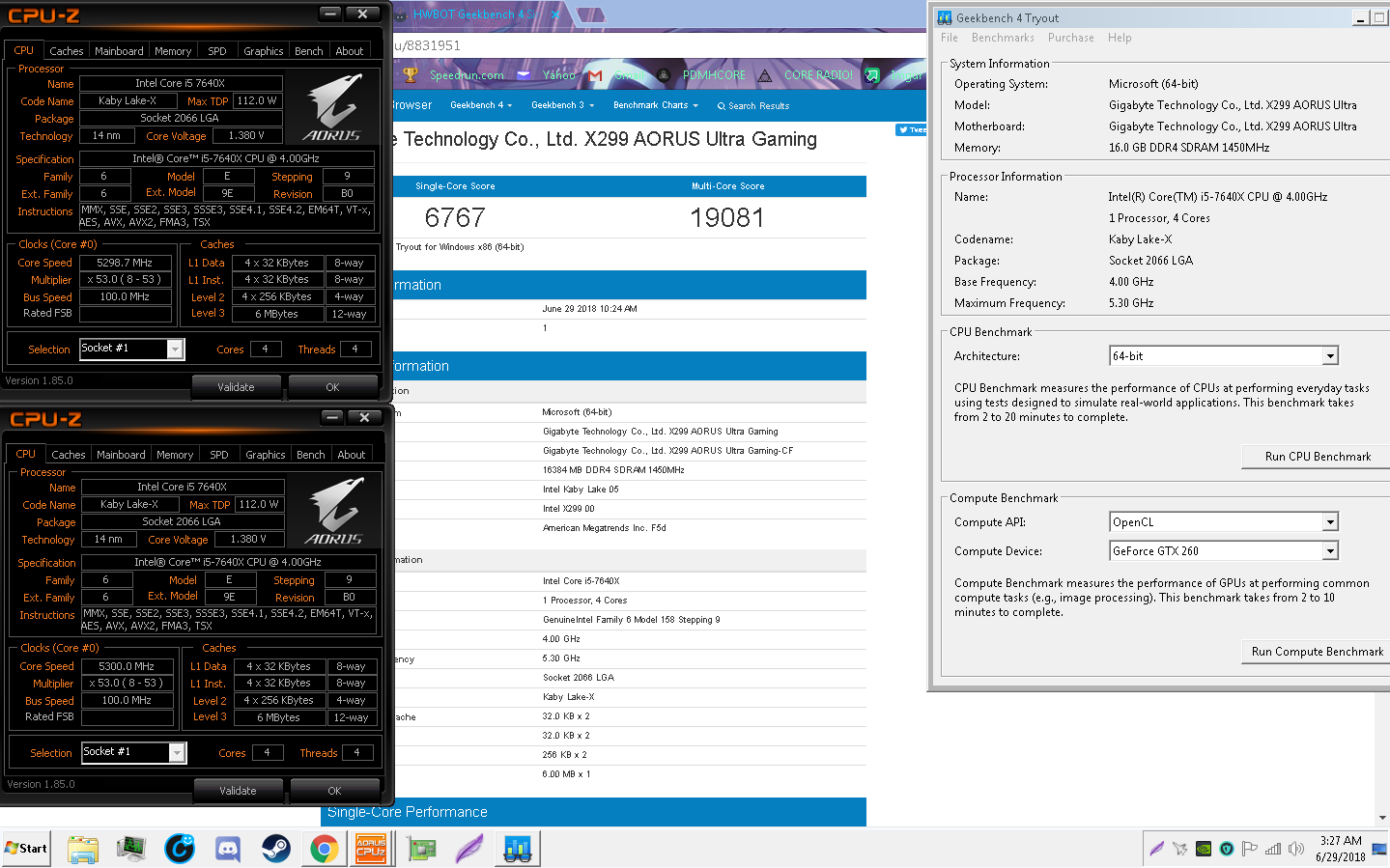The height and width of the screenshot is (868, 1390).
Task: Click OK in lower CPU-Z window
Action: pos(334,791)
